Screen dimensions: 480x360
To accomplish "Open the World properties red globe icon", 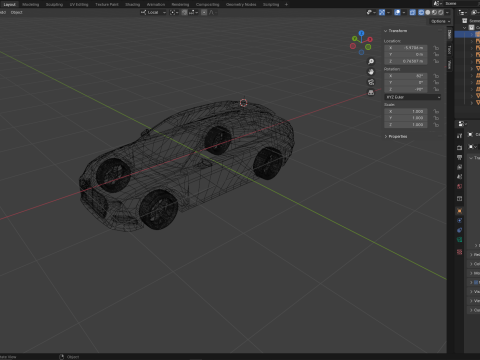I will click(459, 186).
